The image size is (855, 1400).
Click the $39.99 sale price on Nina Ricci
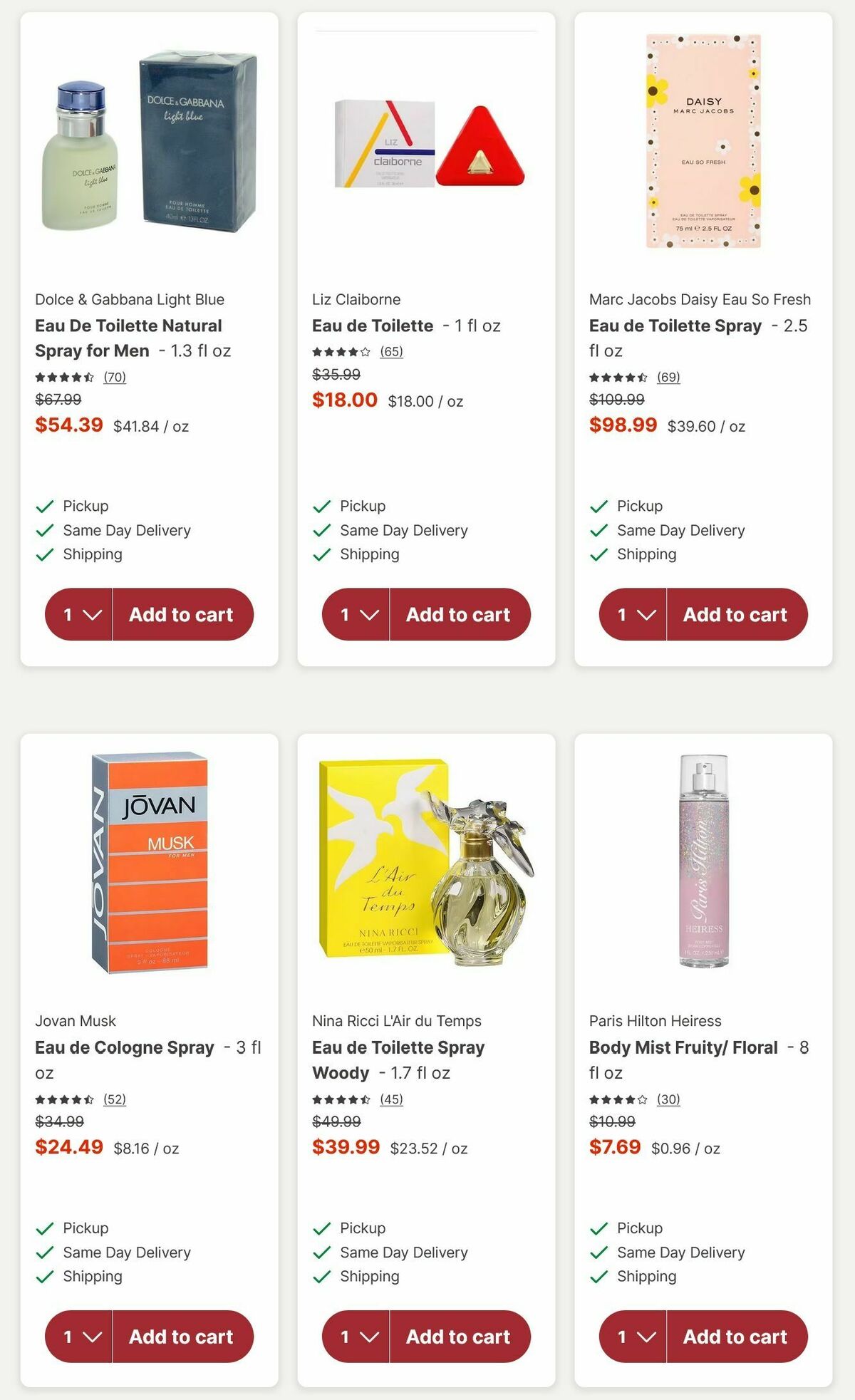pos(346,1147)
